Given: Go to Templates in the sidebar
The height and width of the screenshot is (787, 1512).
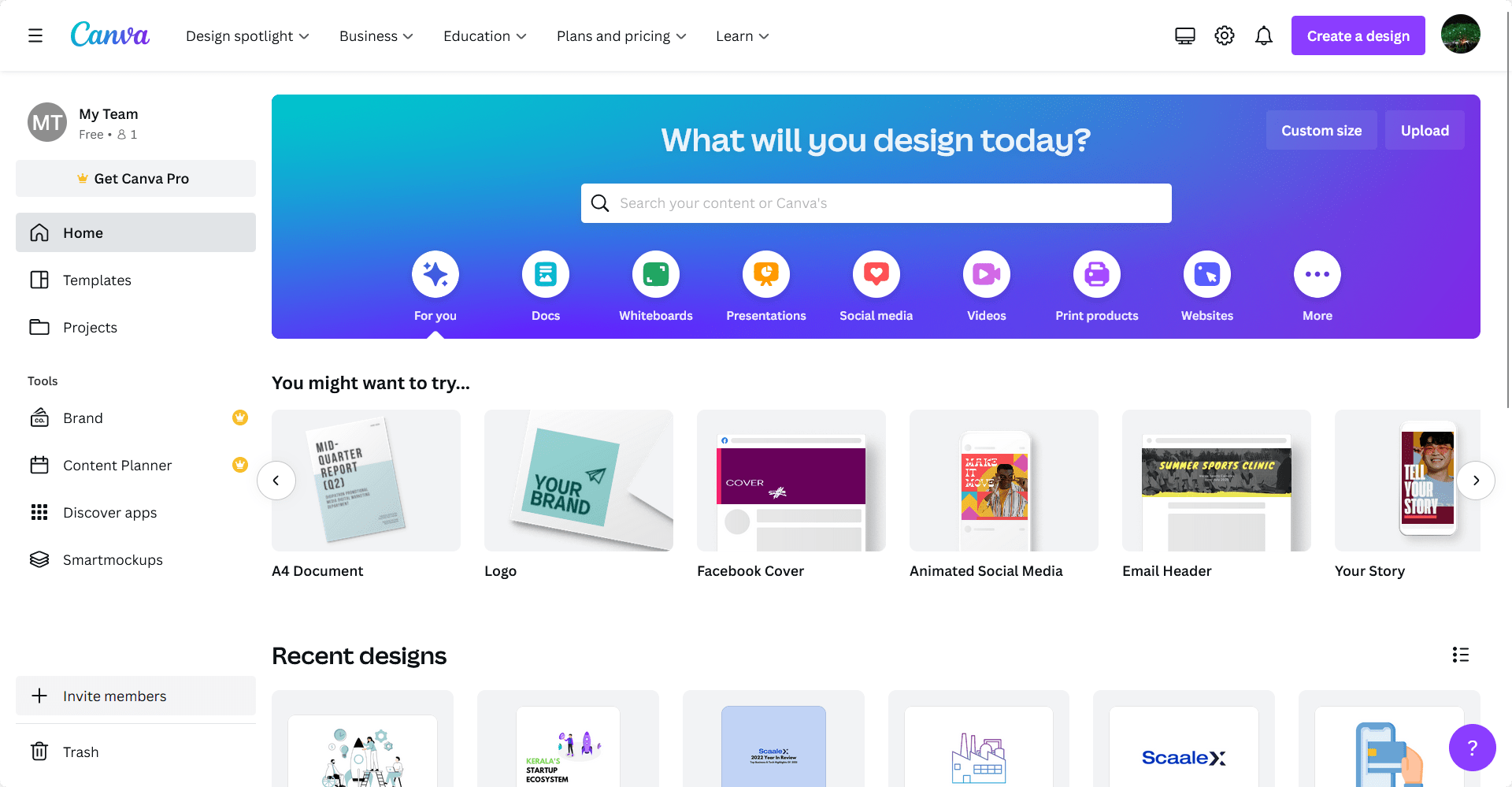Looking at the screenshot, I should click(135, 280).
